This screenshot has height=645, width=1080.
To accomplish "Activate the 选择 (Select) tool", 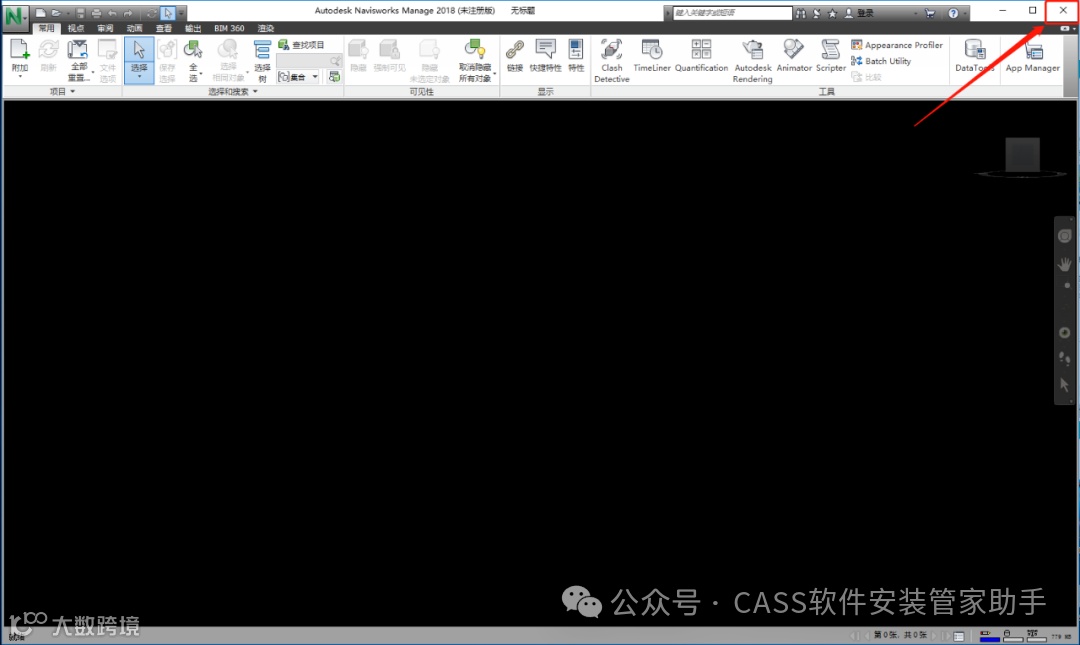I will (x=139, y=60).
